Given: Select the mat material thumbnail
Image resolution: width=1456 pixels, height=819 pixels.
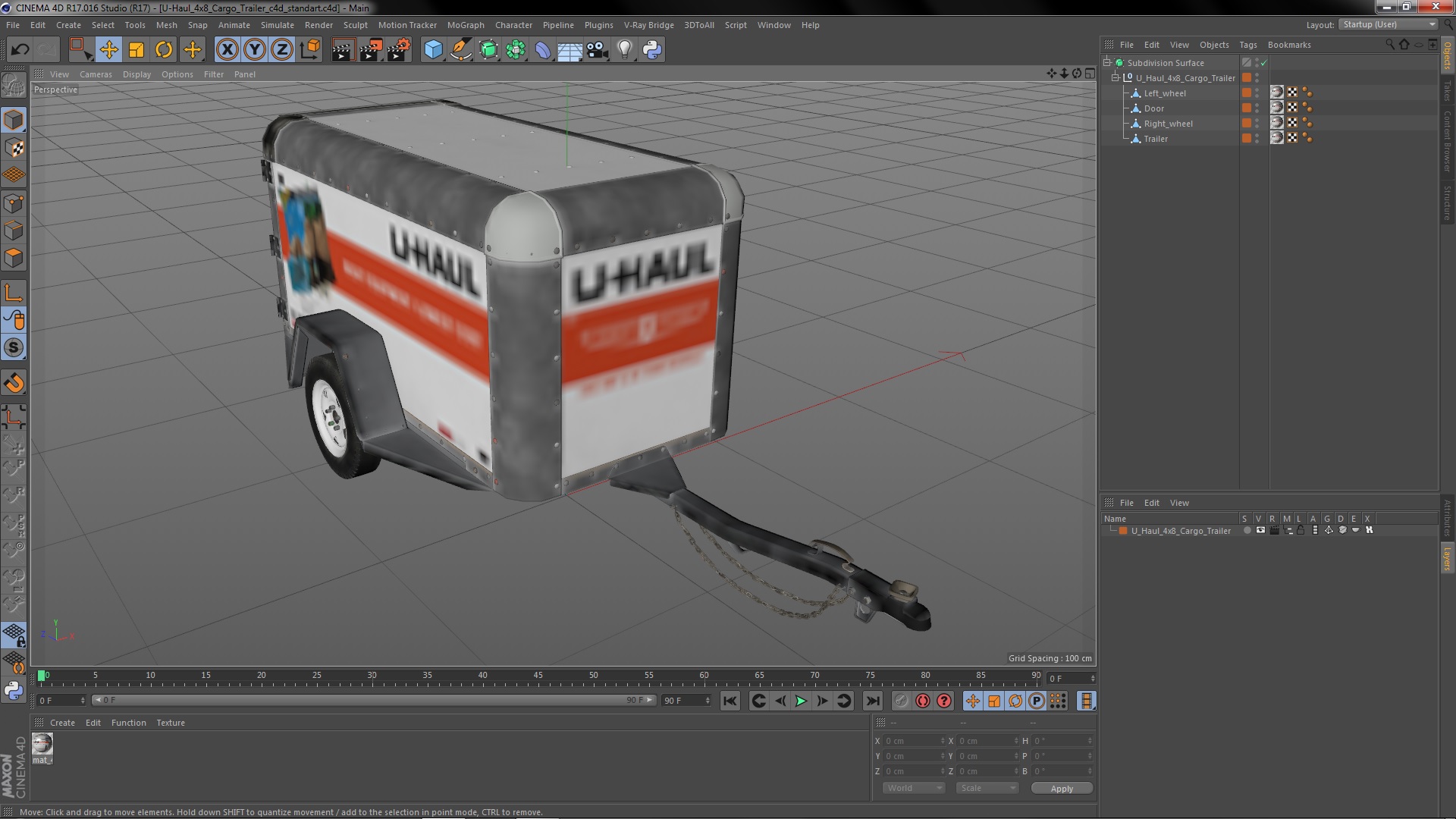Looking at the screenshot, I should click(42, 743).
